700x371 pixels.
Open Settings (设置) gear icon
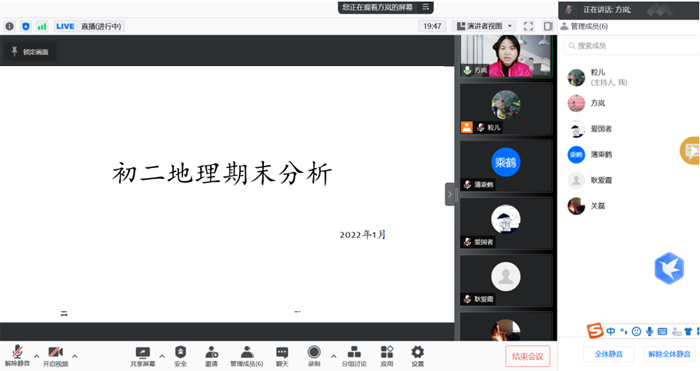(417, 356)
